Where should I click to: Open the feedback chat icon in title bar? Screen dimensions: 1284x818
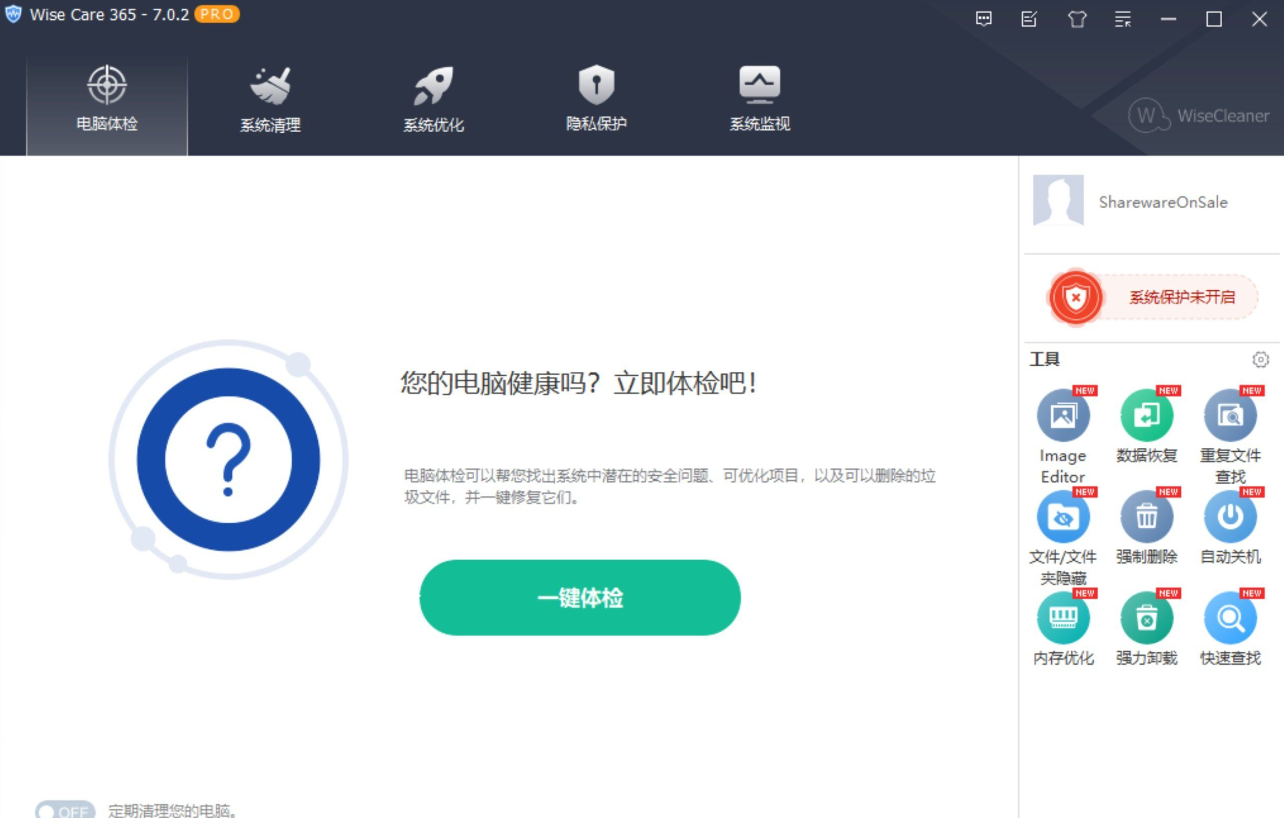pyautogui.click(x=984, y=19)
